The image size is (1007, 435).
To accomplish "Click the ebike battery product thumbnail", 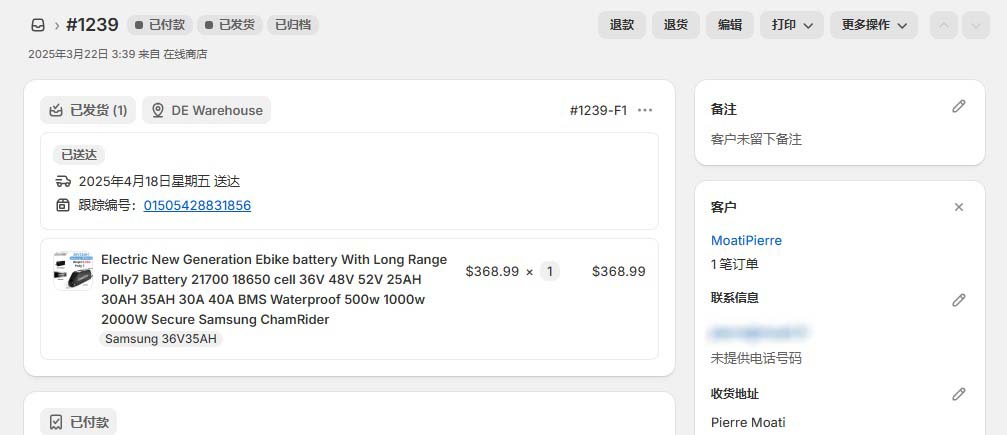I will click(73, 271).
